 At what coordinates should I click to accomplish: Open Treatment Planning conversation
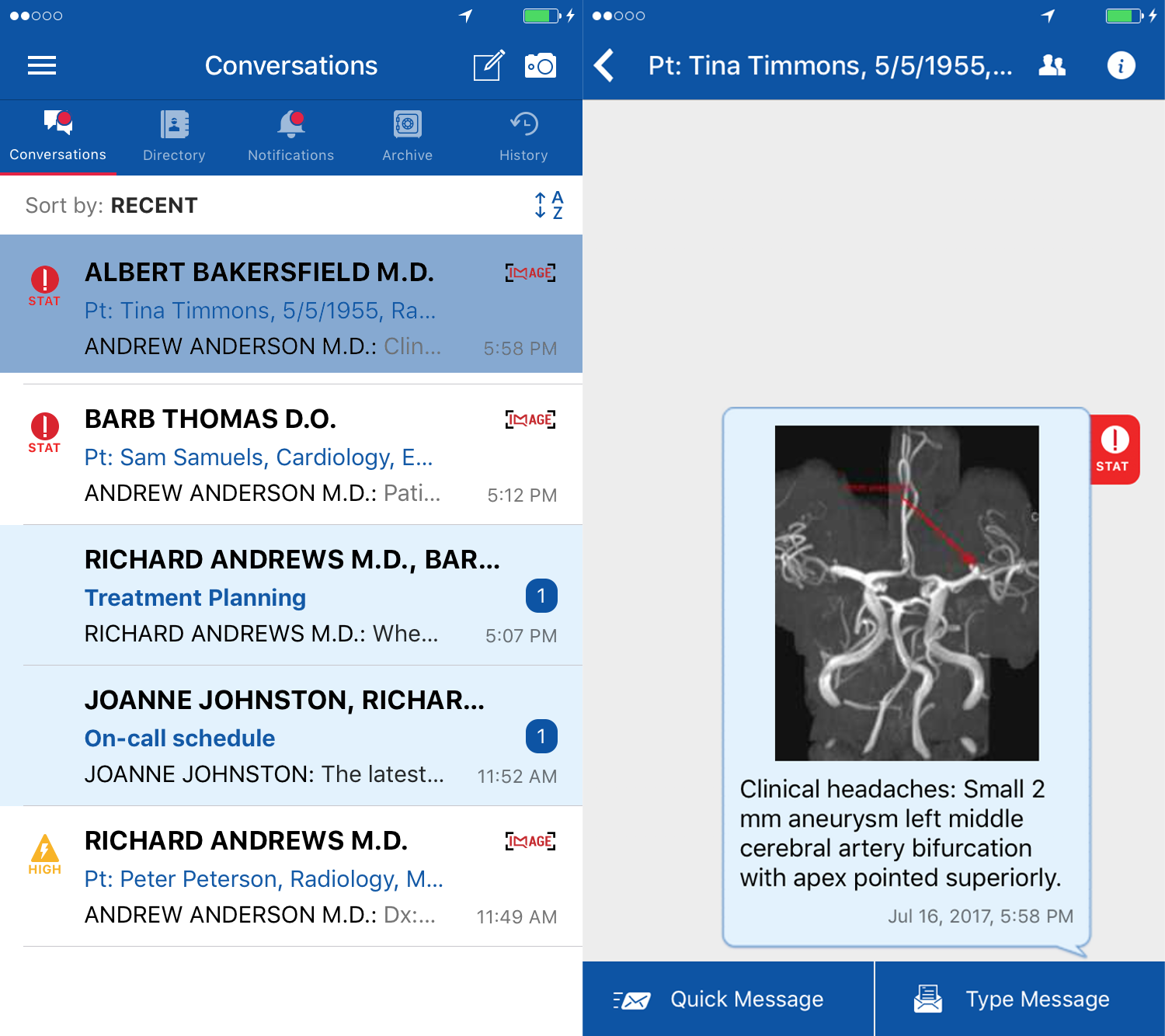291,595
